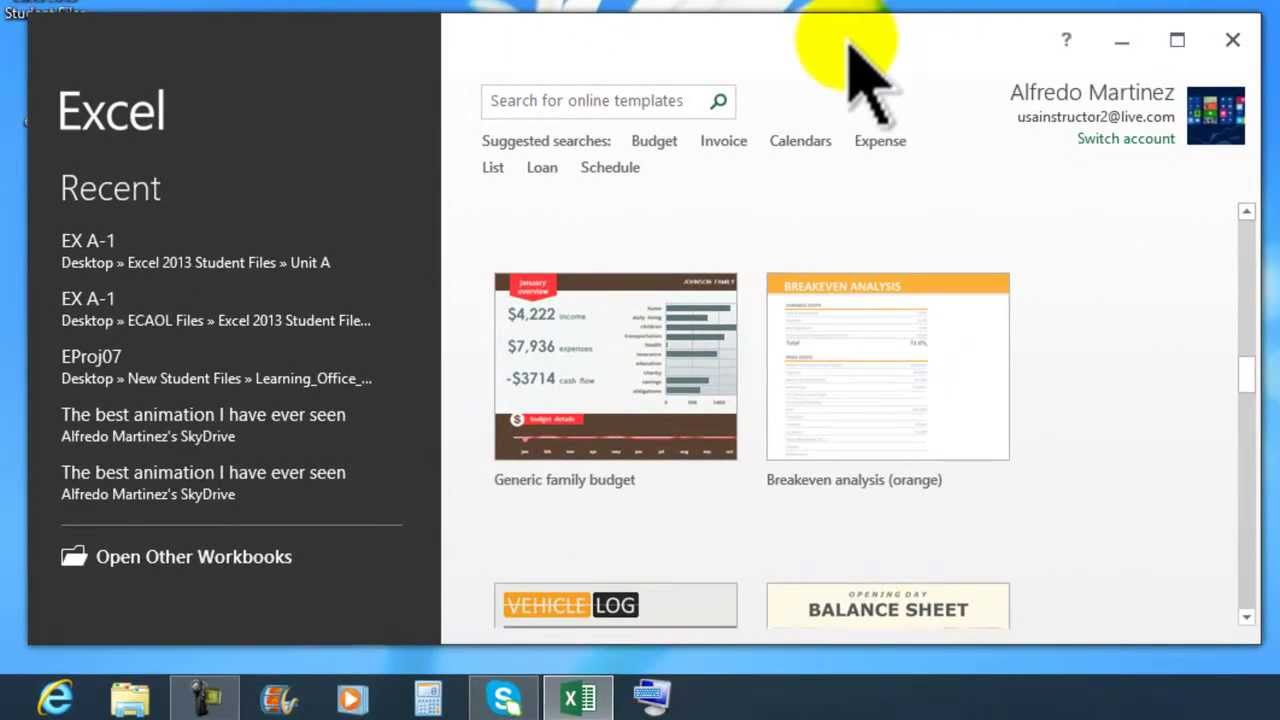Click the Breakeven analysis (orange) caption
This screenshot has height=720, width=1280.
pos(854,480)
